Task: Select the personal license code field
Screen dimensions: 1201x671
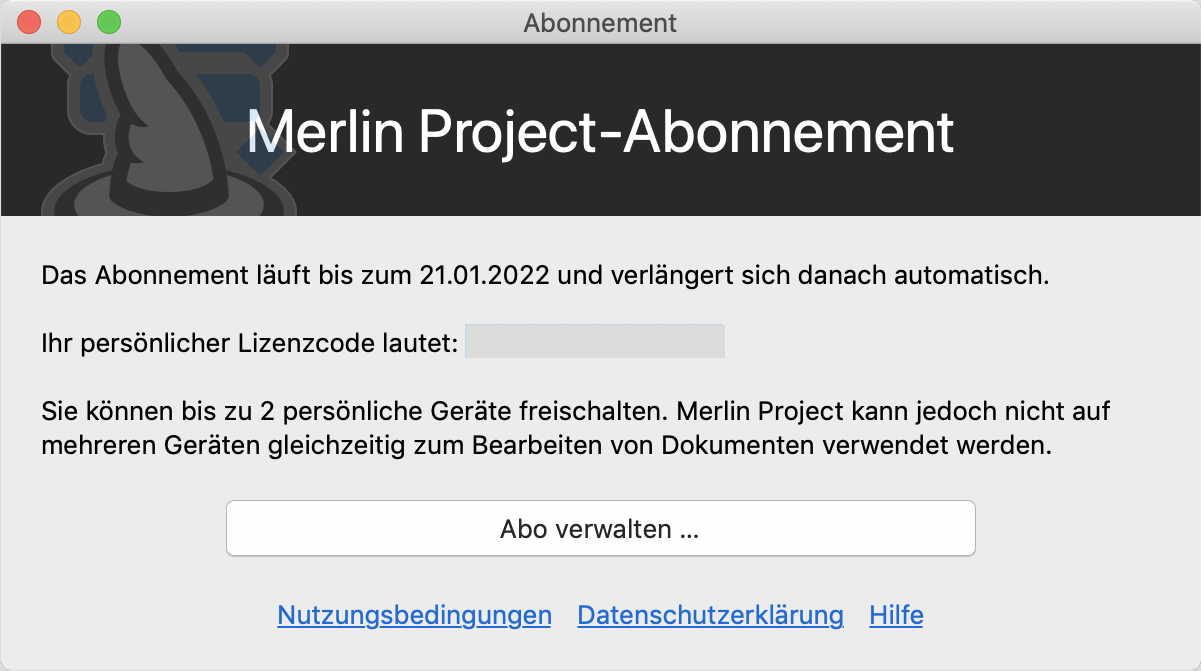Action: coord(595,342)
